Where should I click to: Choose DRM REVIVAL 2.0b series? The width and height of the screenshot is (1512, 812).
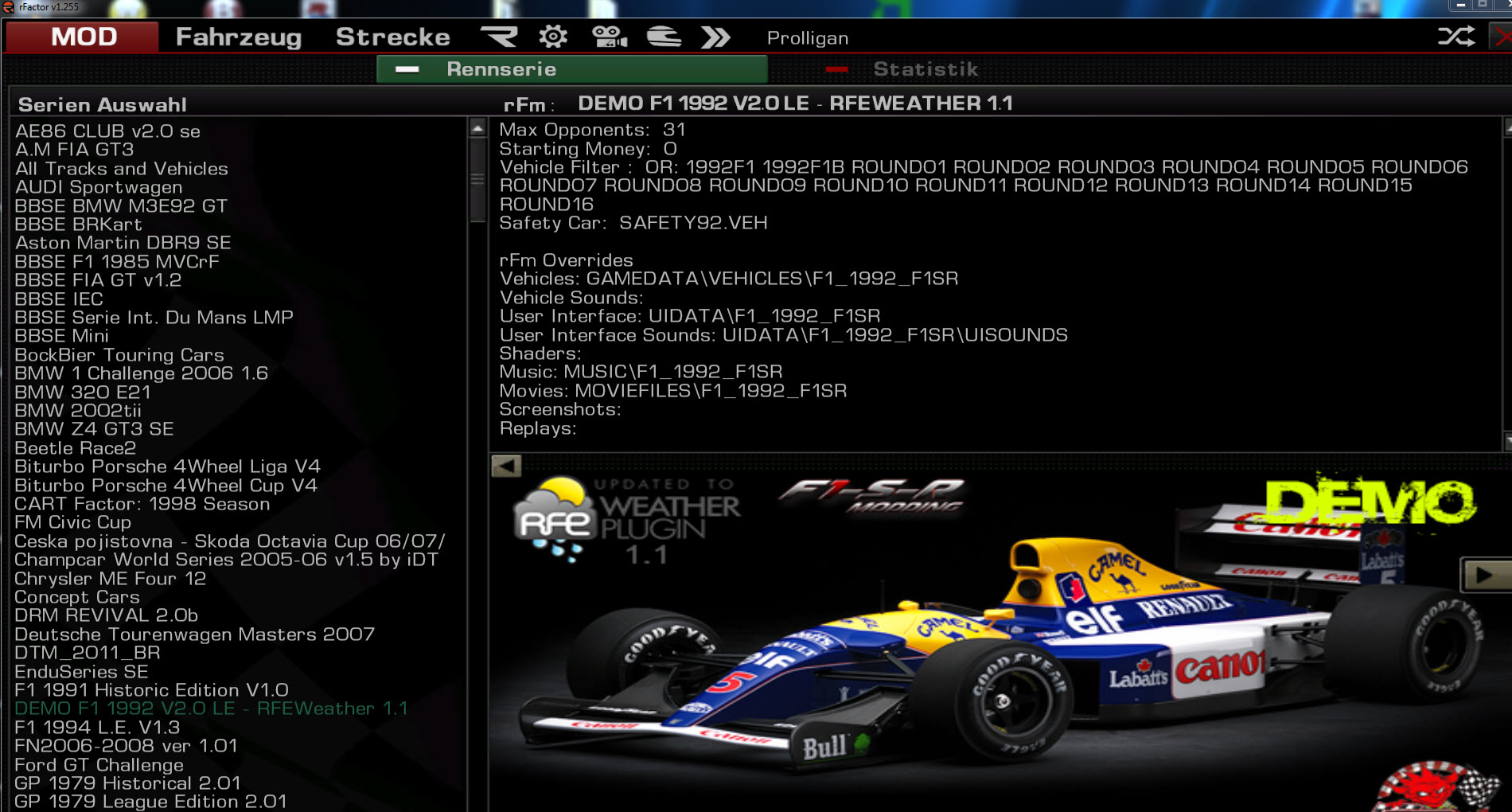[106, 615]
